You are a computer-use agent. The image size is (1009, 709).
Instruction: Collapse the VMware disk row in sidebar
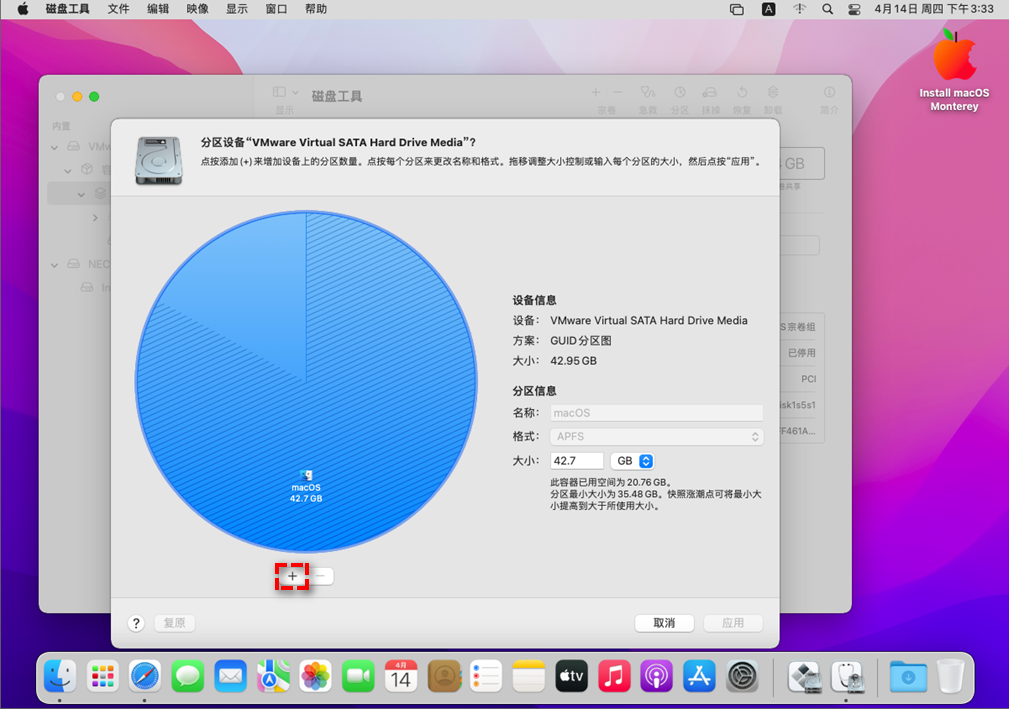55,147
